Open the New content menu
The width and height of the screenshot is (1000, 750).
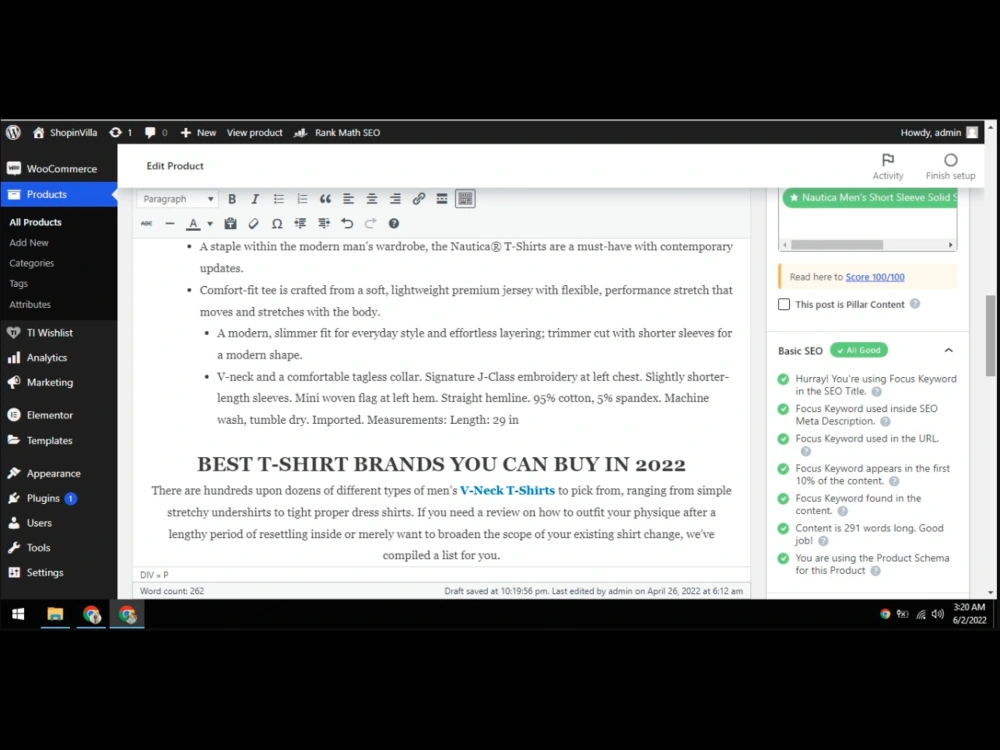(198, 133)
